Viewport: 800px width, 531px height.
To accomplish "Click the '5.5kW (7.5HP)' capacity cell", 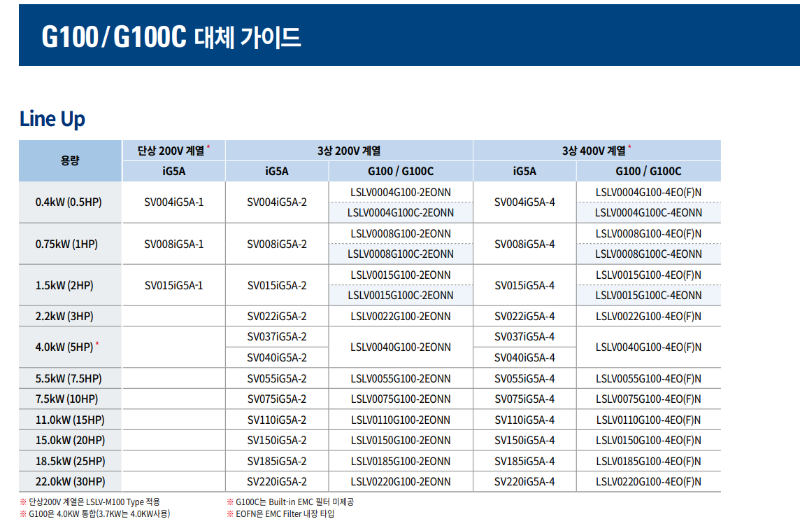I will click(68, 378).
